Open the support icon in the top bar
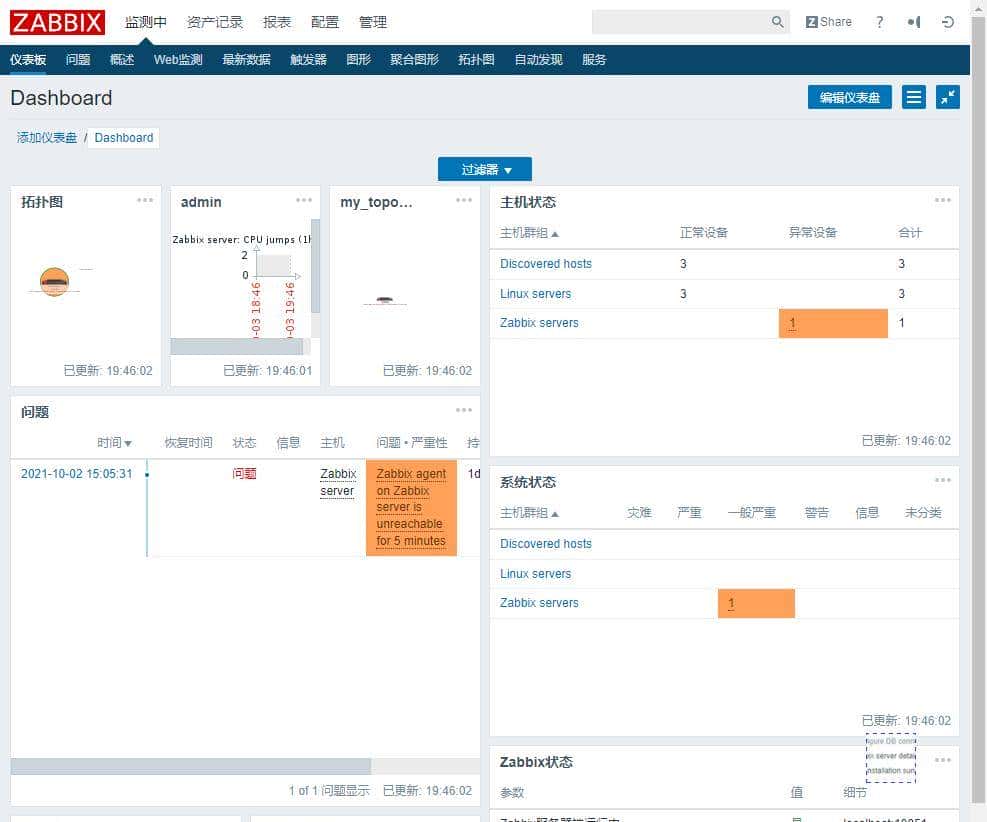The image size is (987, 822). tap(913, 21)
